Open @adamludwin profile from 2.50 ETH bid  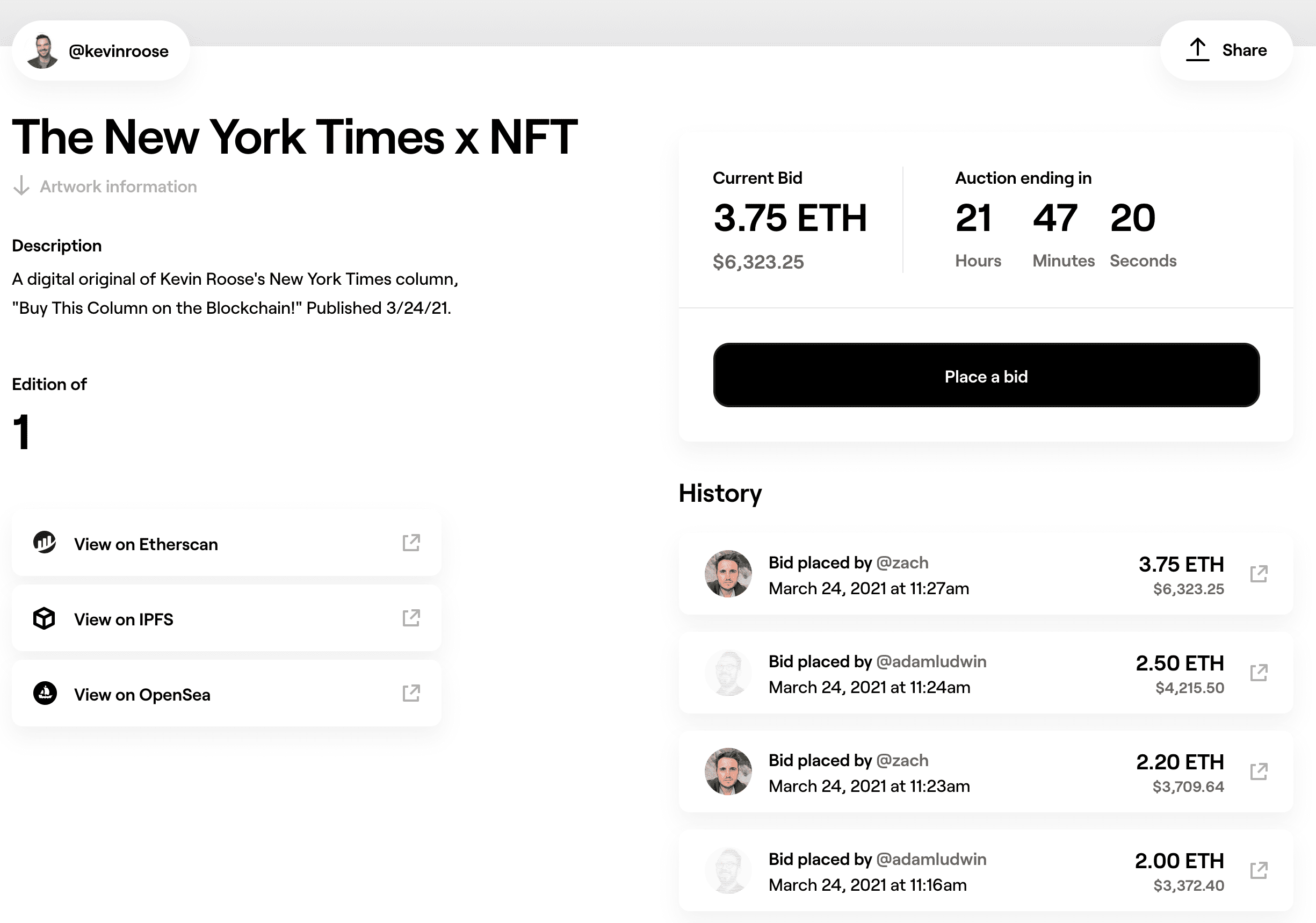point(931,661)
